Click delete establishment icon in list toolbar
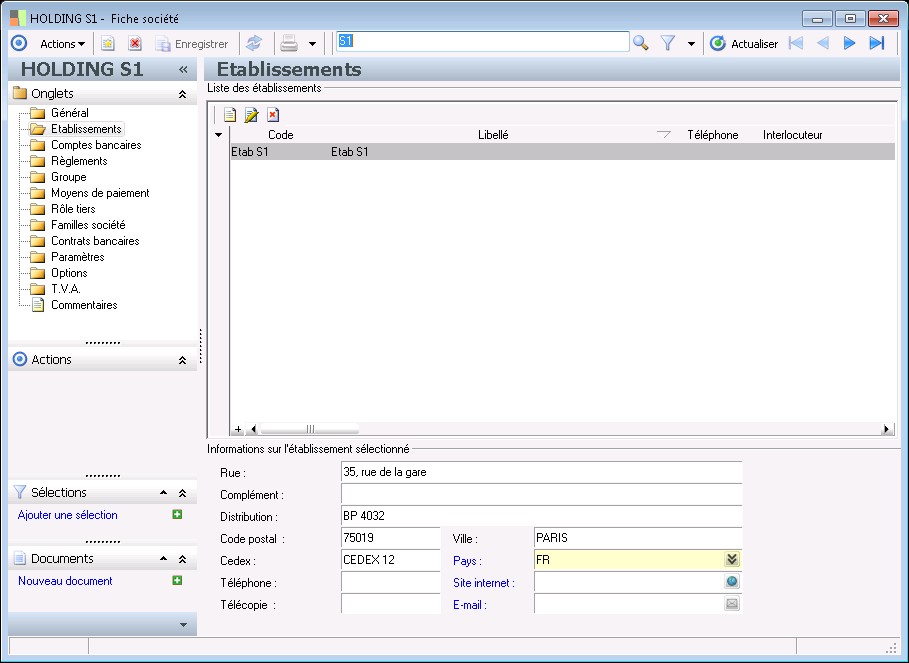The width and height of the screenshot is (909, 663). pos(272,115)
